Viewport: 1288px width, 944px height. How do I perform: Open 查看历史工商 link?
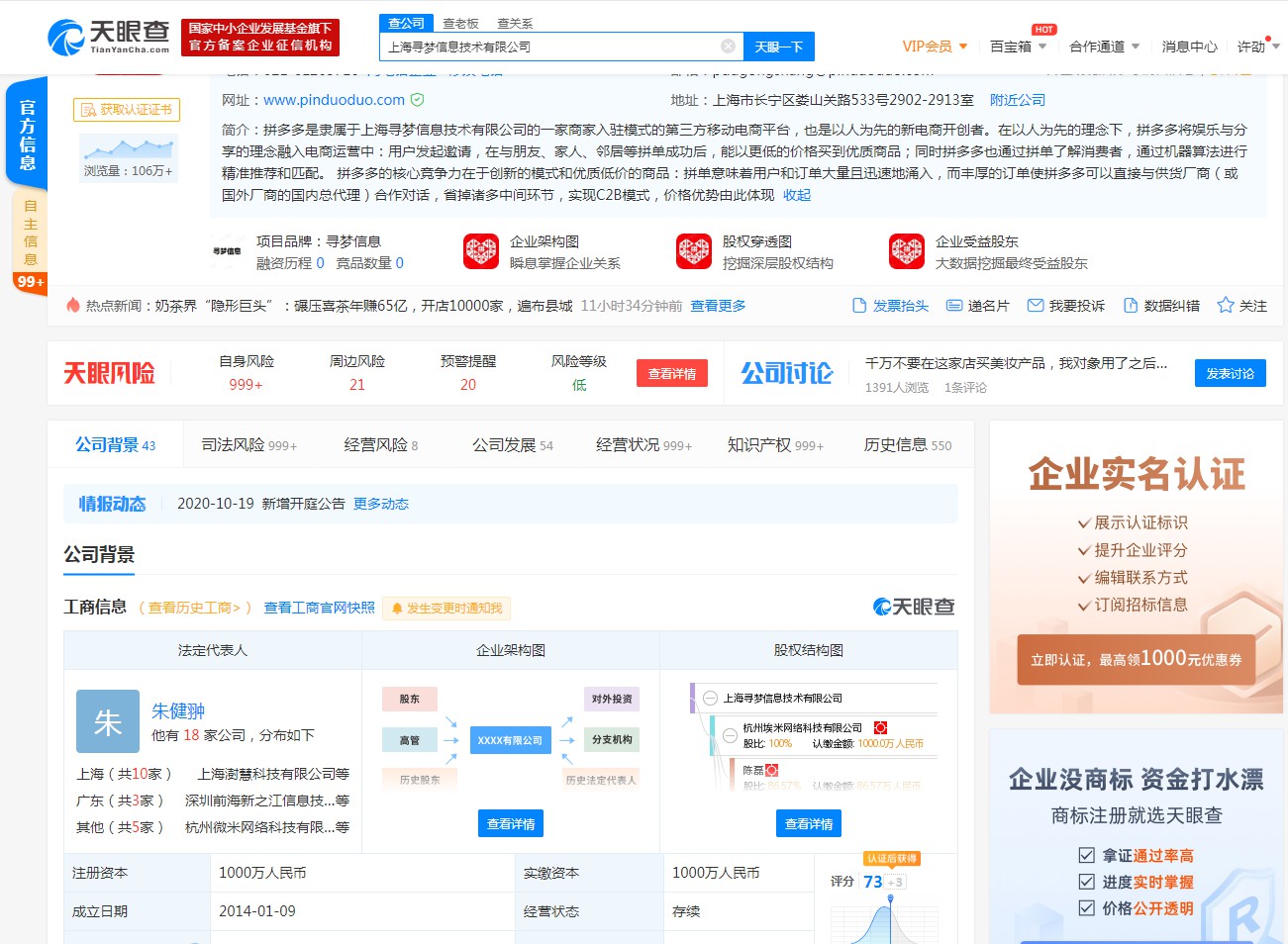coord(195,608)
